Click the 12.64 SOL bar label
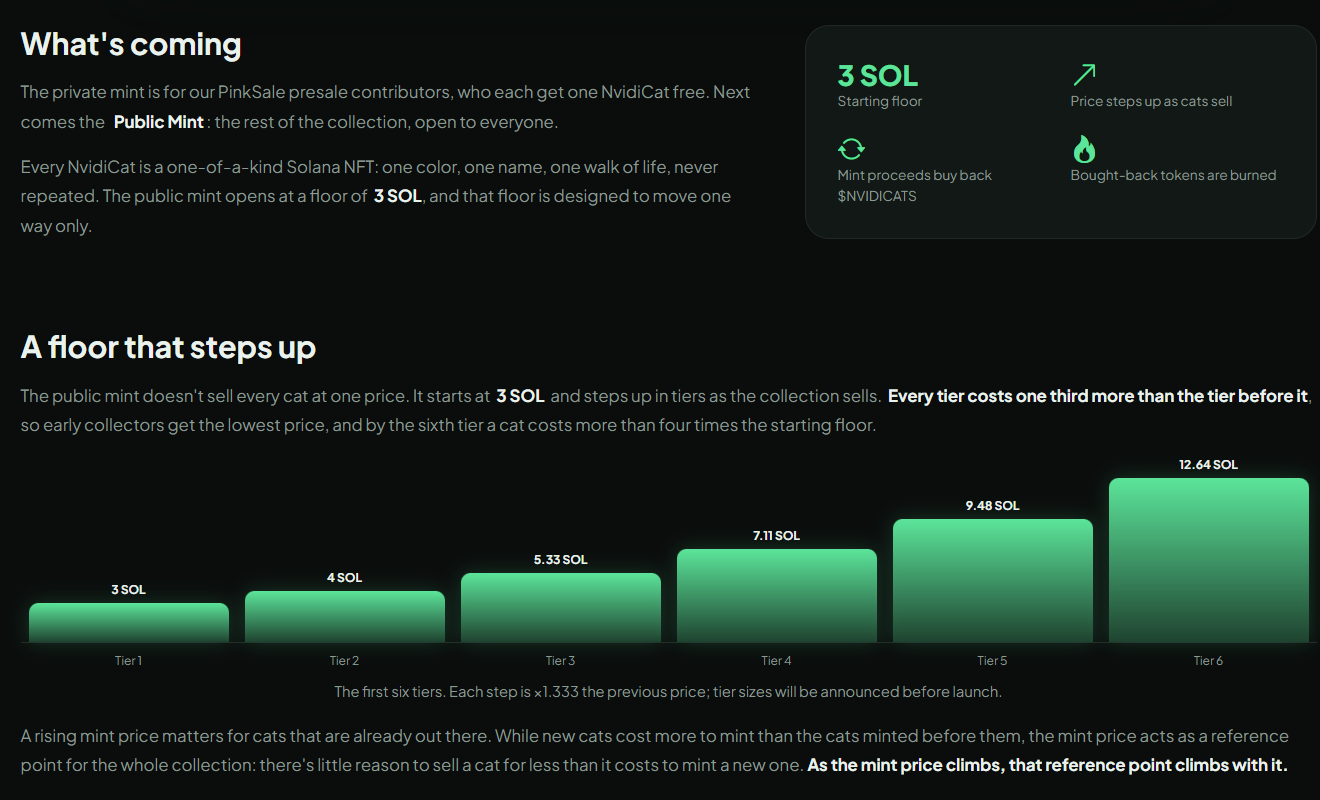Screen dimensions: 1320x800 (x=1209, y=465)
